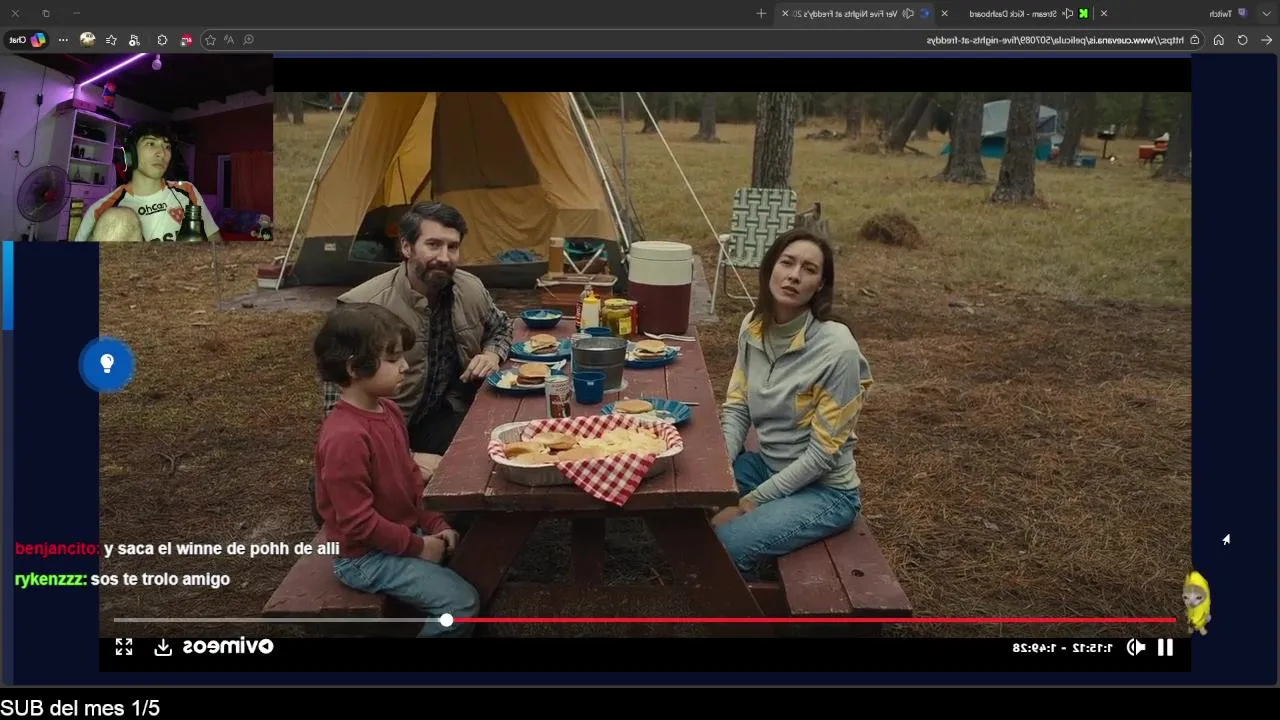Open the Copilot Chat button

(27, 40)
